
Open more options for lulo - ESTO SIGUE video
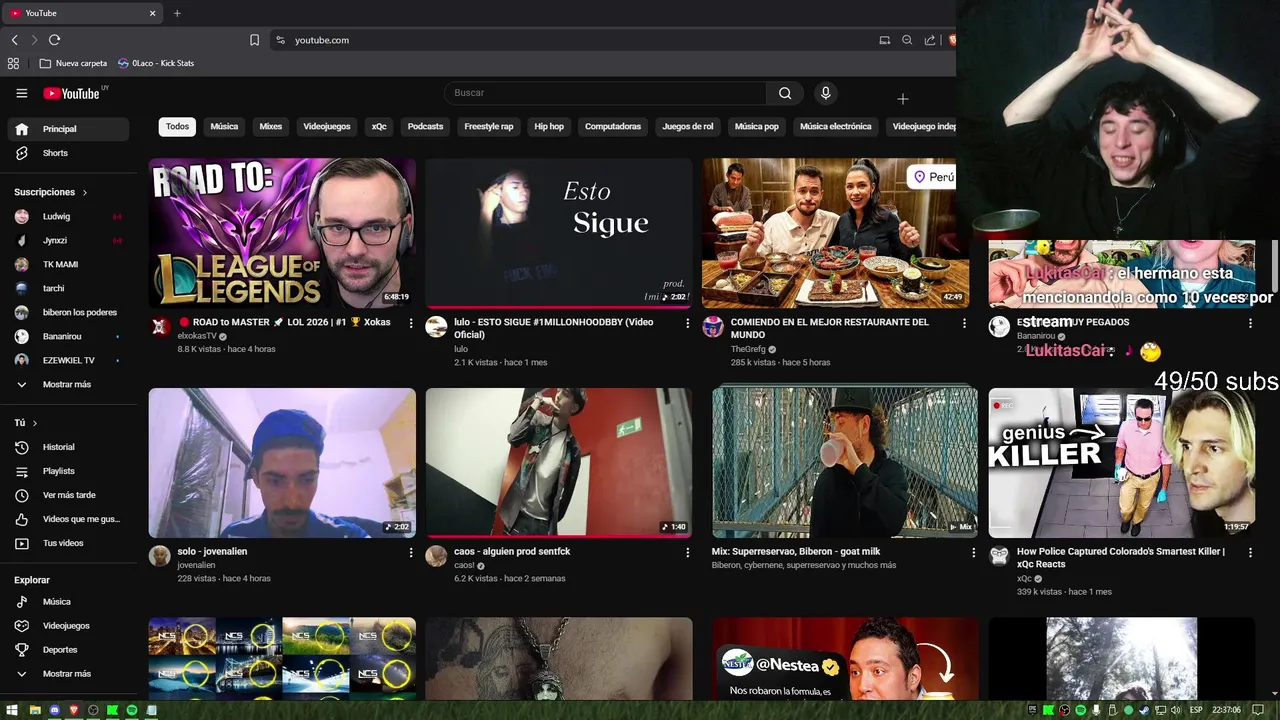(688, 323)
